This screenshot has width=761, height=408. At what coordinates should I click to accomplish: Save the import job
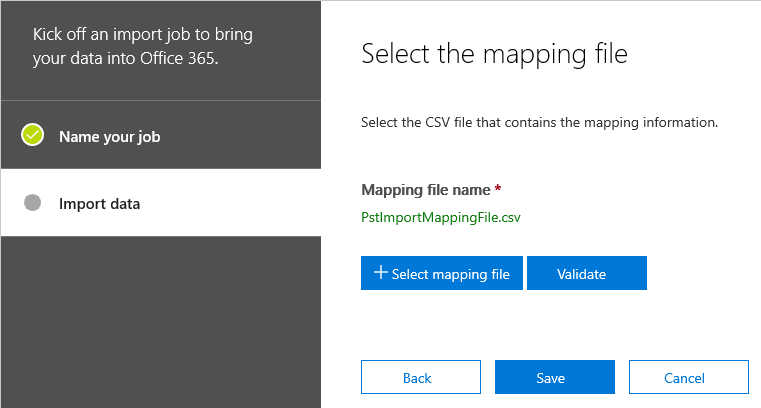(555, 377)
